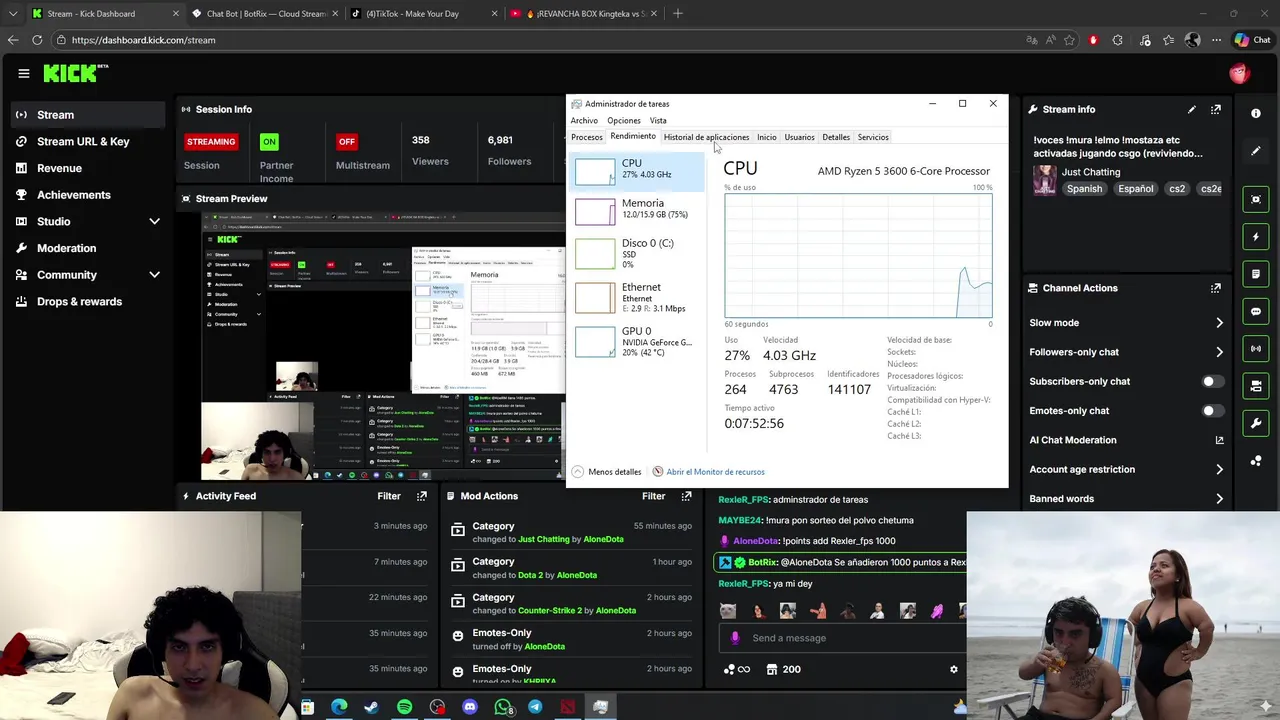Collapse Task Manager with Menos detalles
This screenshot has height=720, width=1280.
coord(607,472)
